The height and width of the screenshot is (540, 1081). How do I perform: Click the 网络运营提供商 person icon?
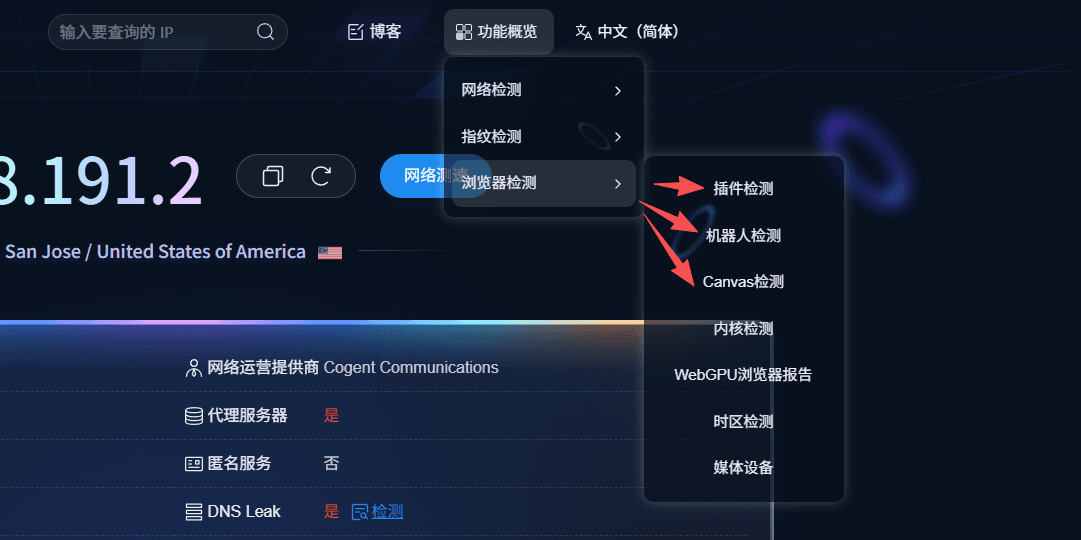(194, 368)
